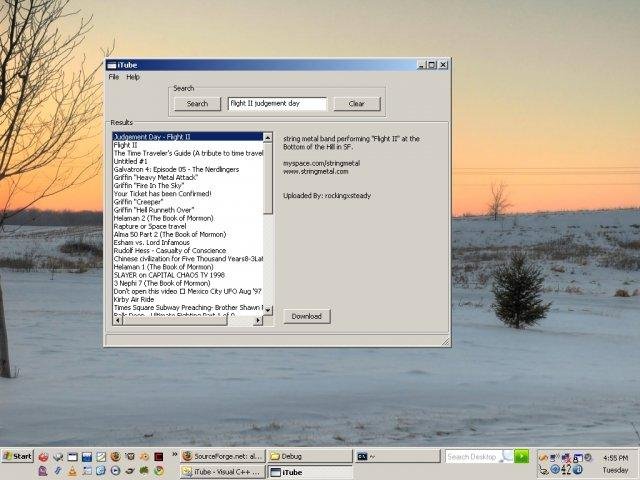
Task: Launch the purple Pidgin messenger icon
Action: coord(43,471)
